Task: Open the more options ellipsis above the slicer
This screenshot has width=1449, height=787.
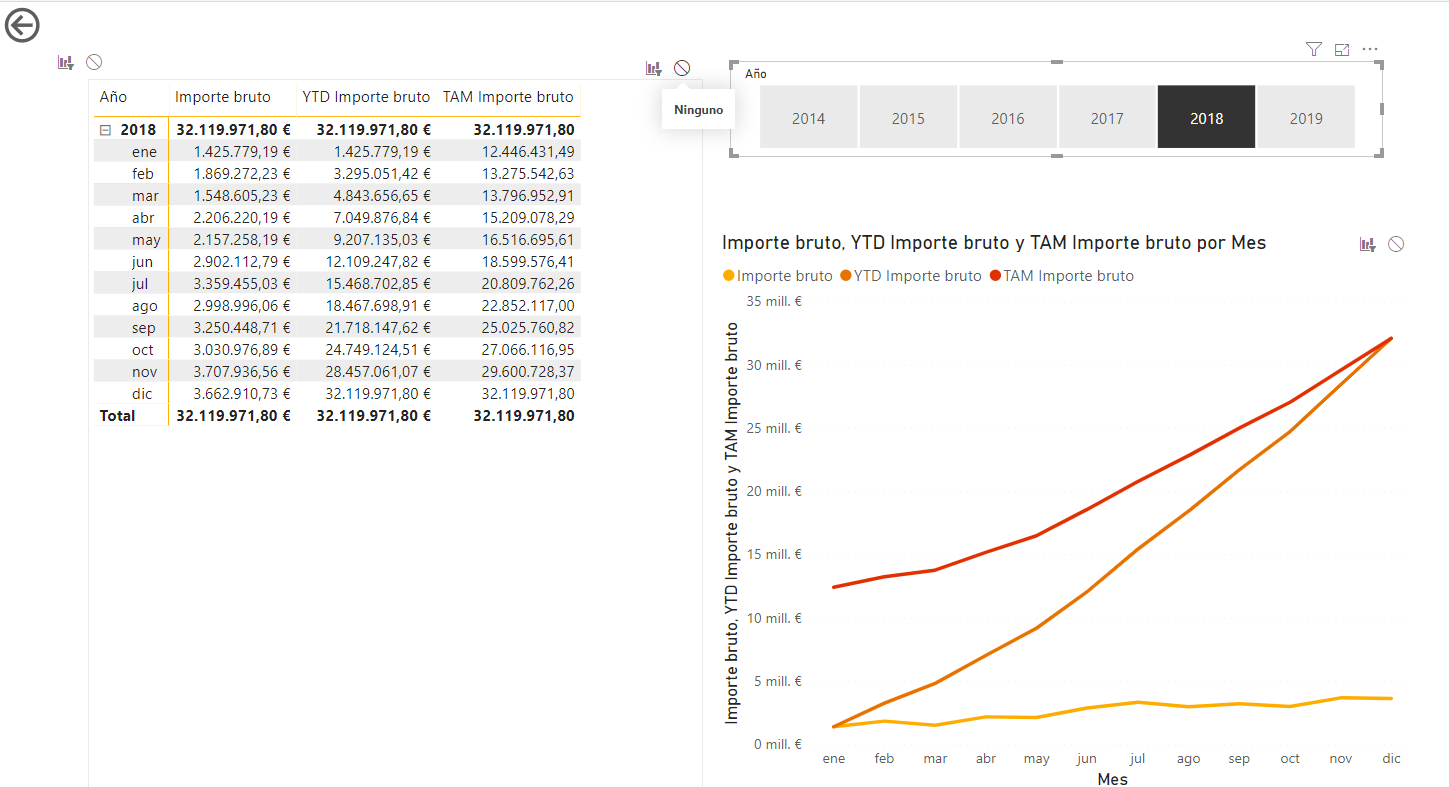Action: coord(1370,49)
